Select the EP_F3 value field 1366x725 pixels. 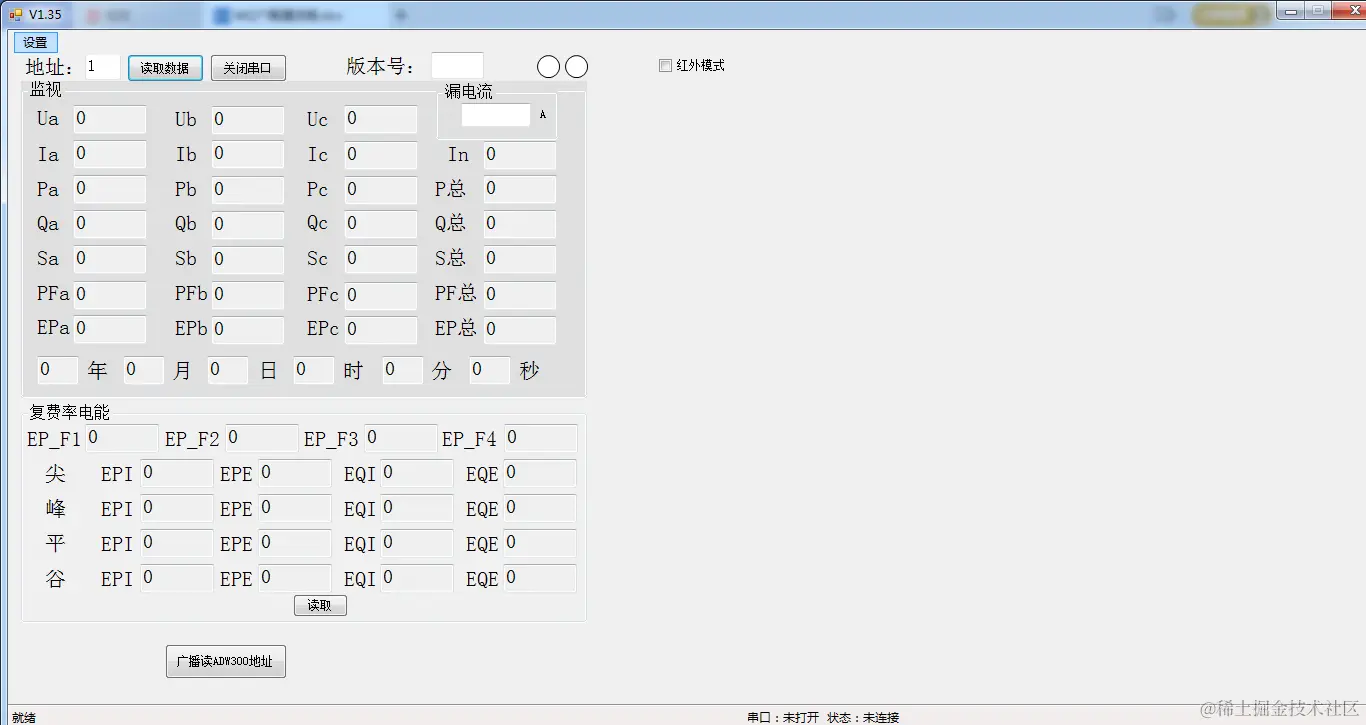click(x=401, y=438)
